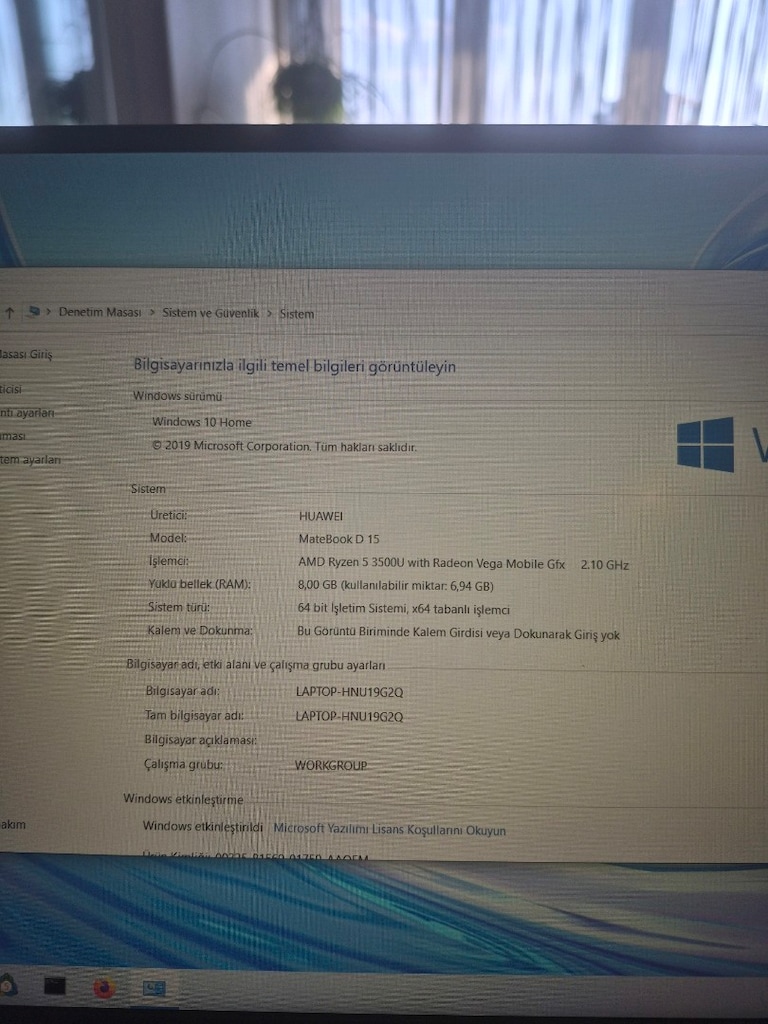Click the 'Bu Görüntü Biriminde Kalem Girdisi' text
The image size is (768, 1024).
point(458,633)
